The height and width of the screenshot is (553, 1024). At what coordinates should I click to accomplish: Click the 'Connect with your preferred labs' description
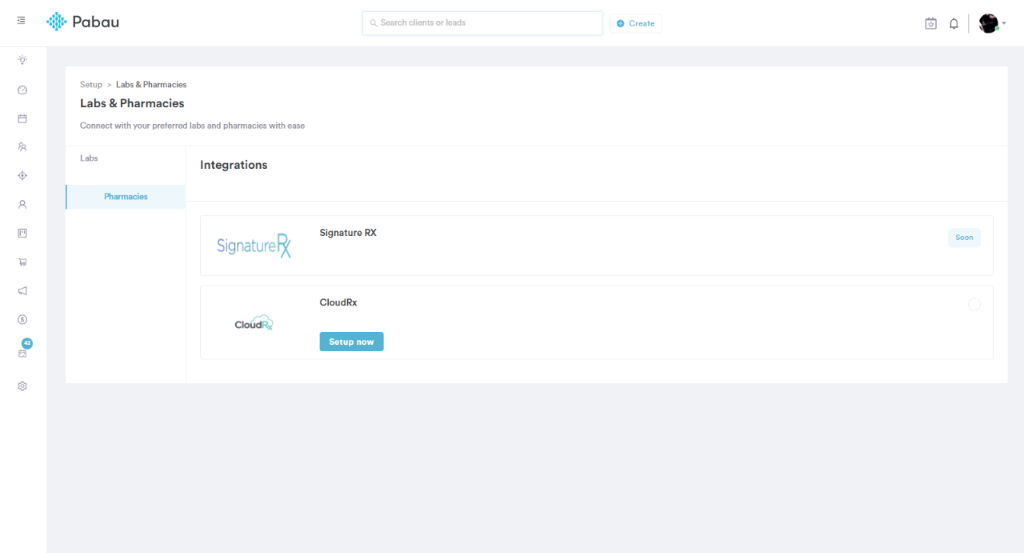(192, 125)
